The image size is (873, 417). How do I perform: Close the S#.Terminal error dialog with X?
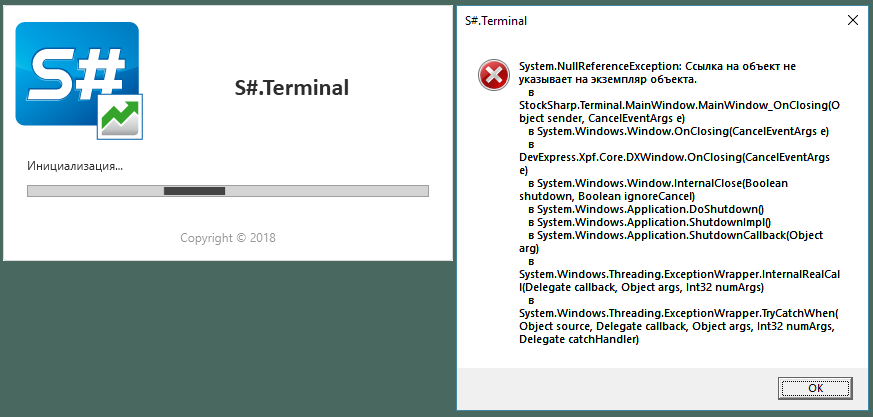coord(852,21)
